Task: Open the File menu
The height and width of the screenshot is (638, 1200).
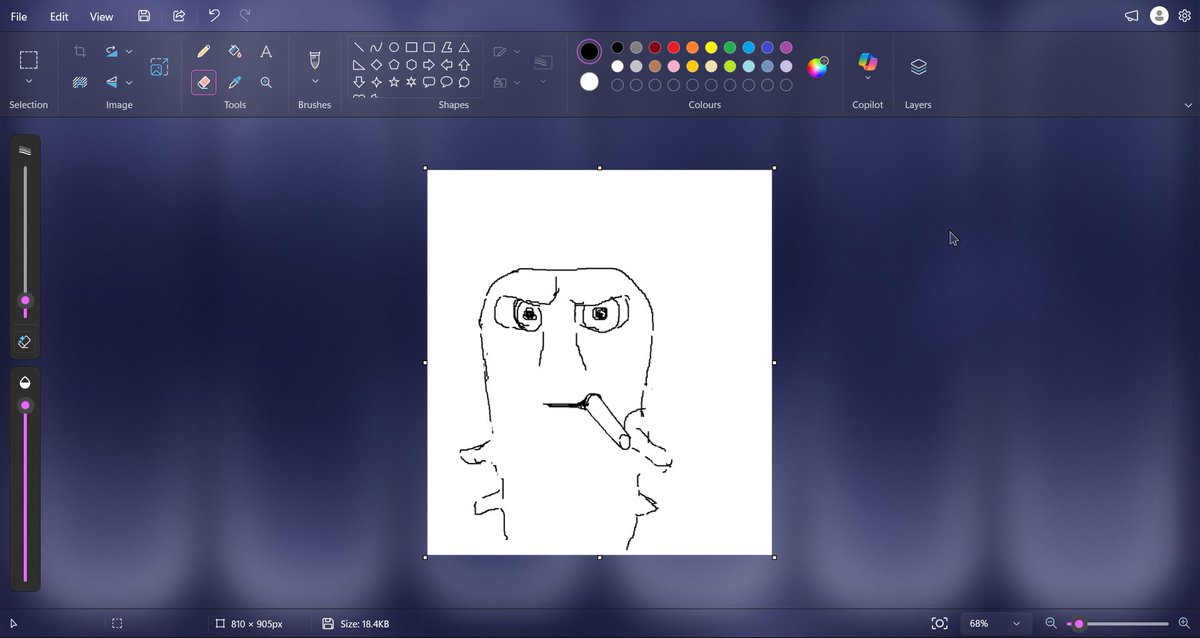Action: coord(19,17)
